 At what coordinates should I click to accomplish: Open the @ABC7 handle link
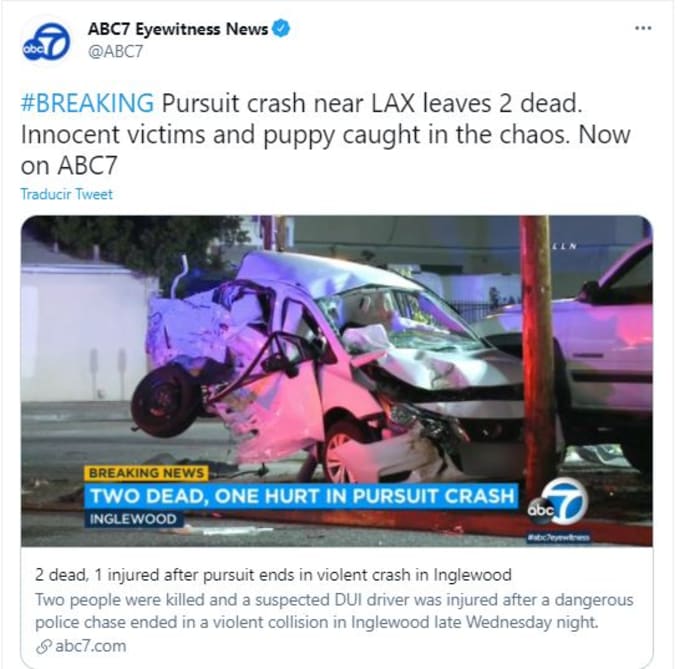pyautogui.click(x=116, y=51)
